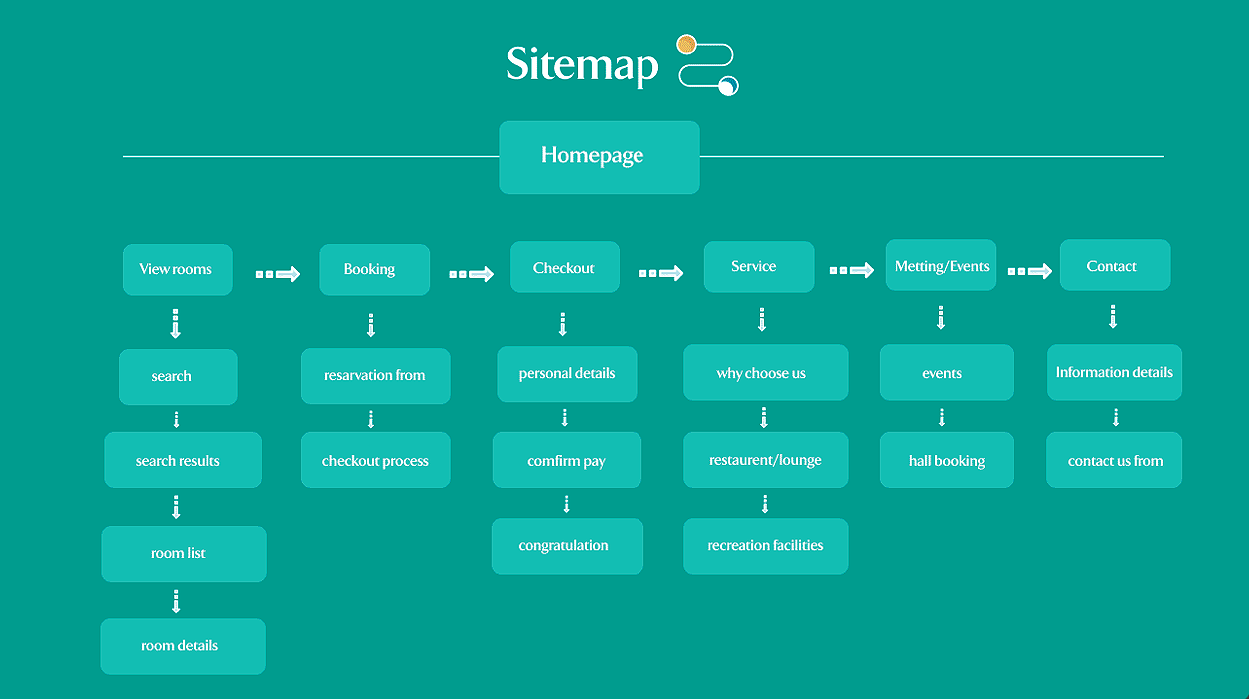Image resolution: width=1249 pixels, height=699 pixels.
Task: Click the personal details node
Action: [x=567, y=374]
